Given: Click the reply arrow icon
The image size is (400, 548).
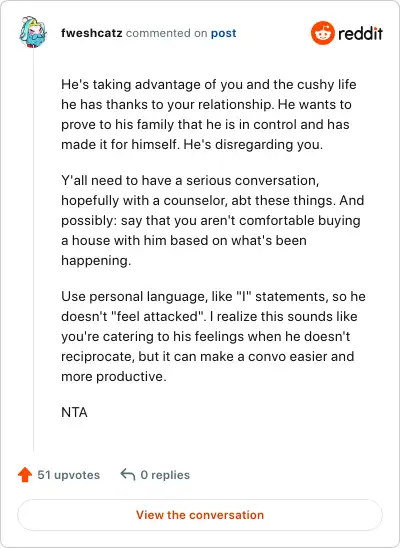Looking at the screenshot, I should [128, 475].
